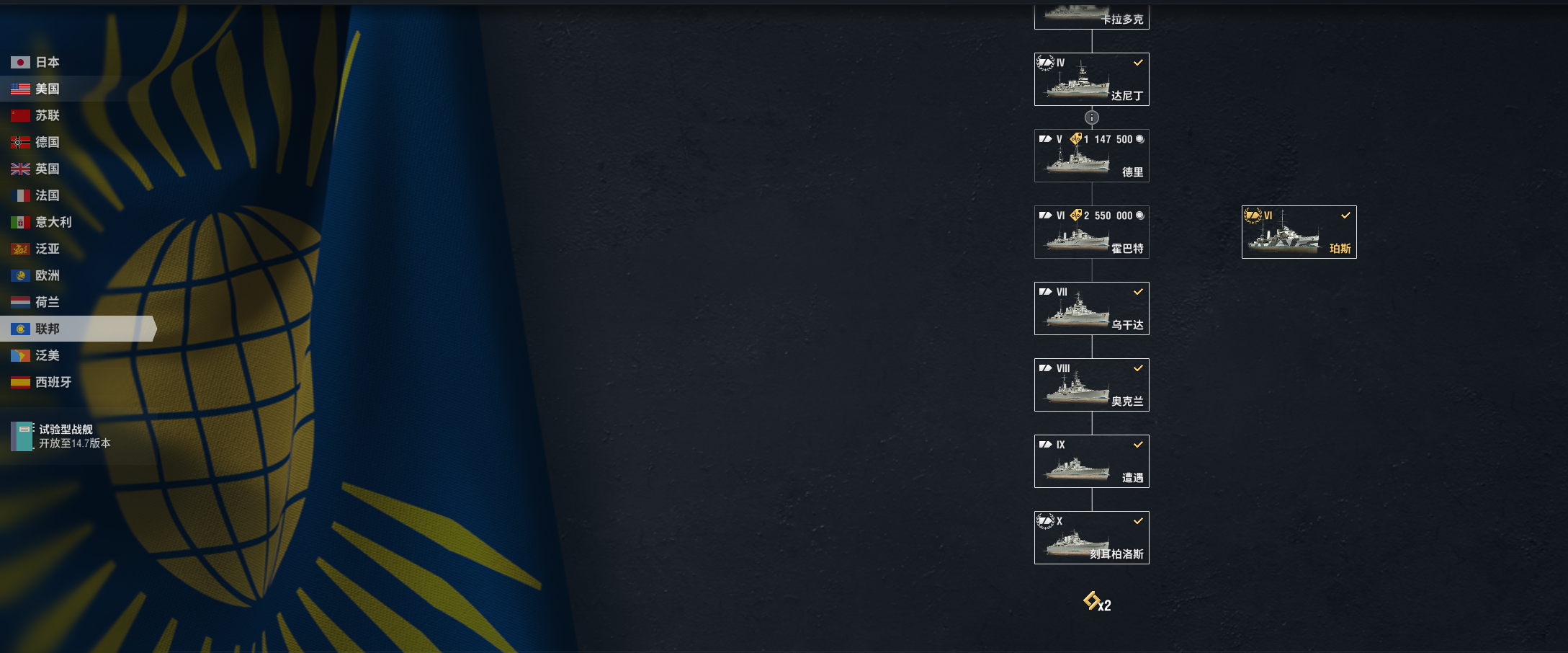Click the tier IX 遭遇 ship card

(1092, 461)
